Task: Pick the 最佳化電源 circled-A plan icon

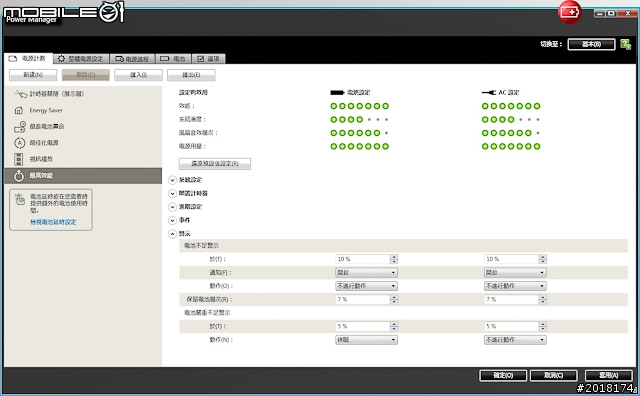Action: tap(20, 143)
